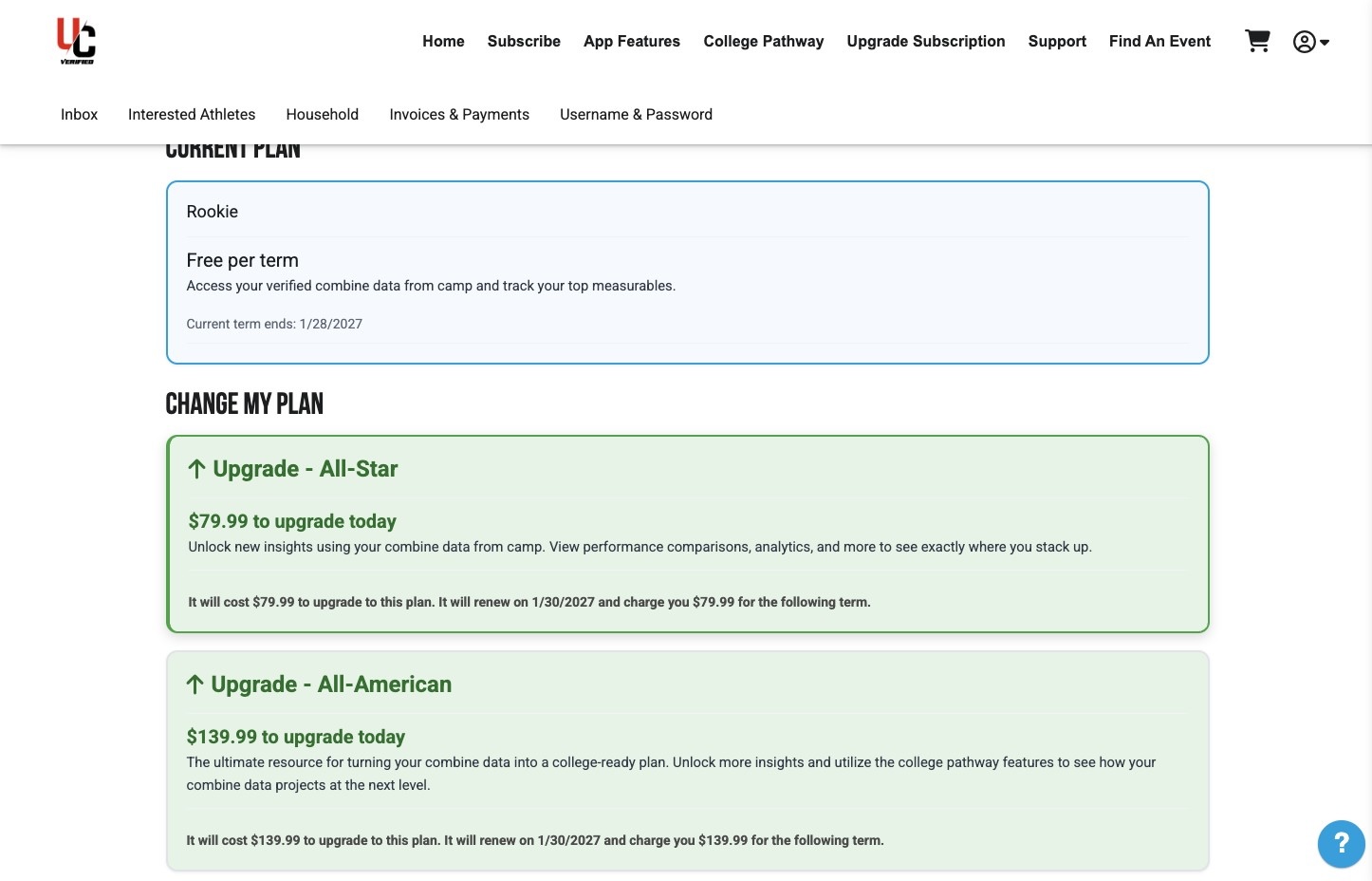Go to Username & Password tab

click(x=636, y=115)
